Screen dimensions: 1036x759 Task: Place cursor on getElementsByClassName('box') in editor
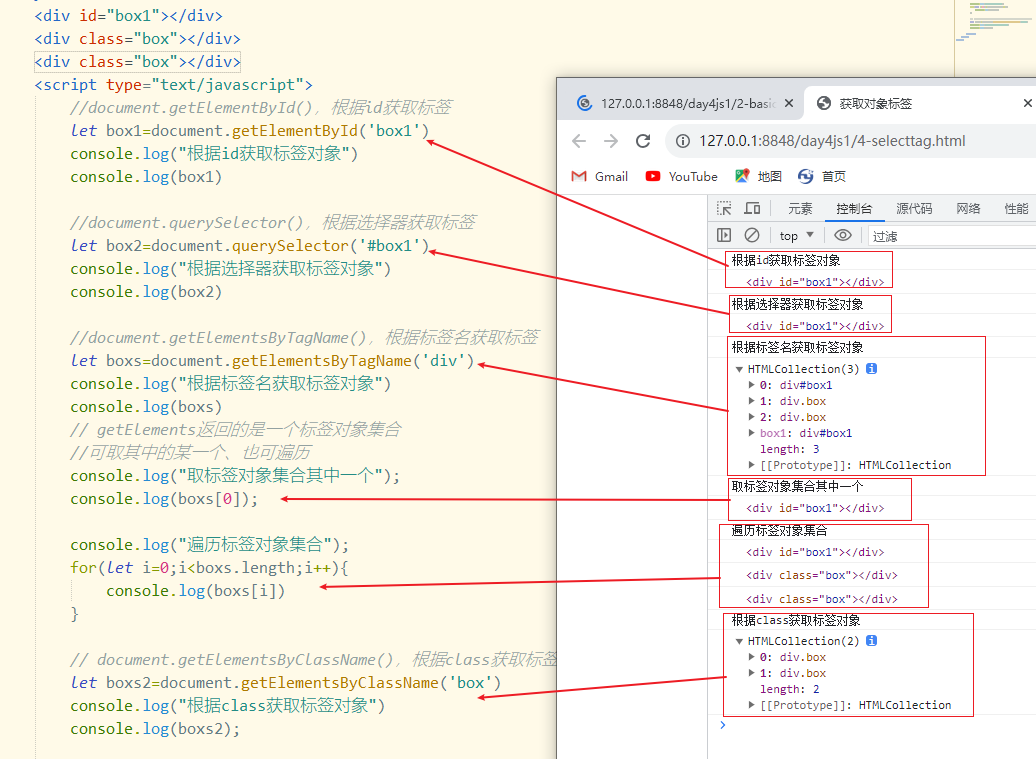[x=371, y=683]
